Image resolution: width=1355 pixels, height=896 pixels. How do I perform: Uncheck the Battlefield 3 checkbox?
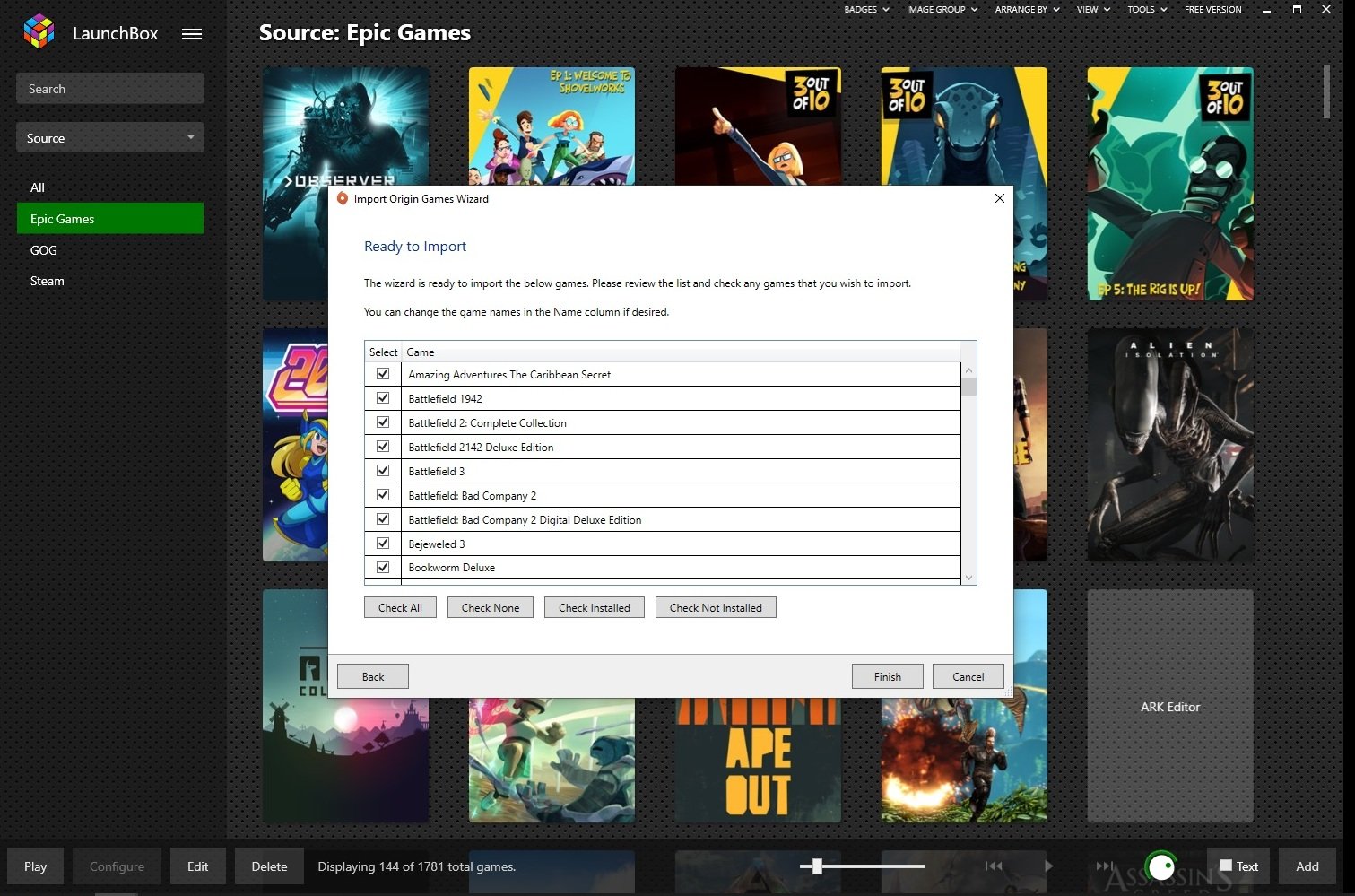click(x=383, y=471)
